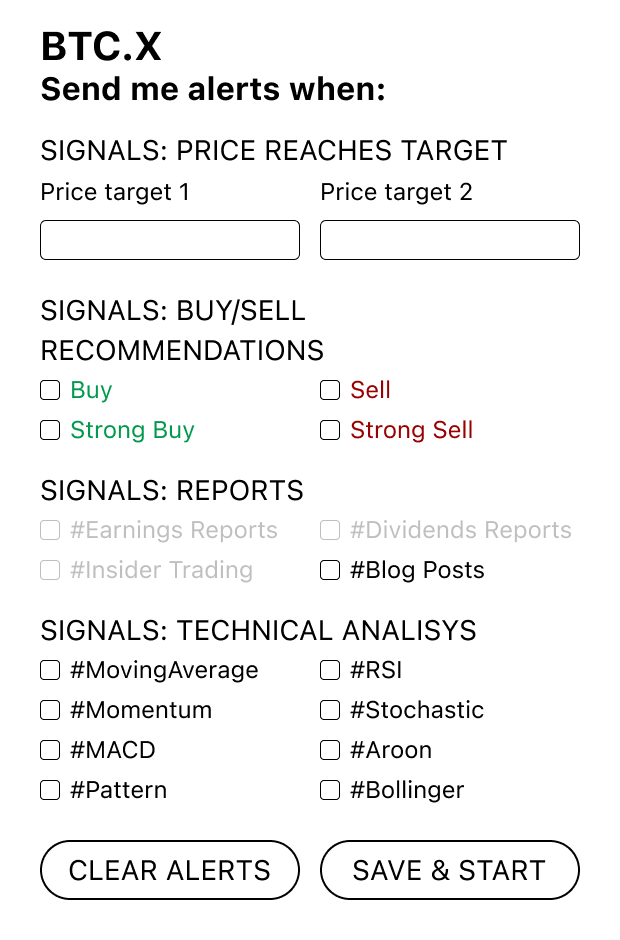Image resolution: width=620 pixels, height=940 pixels.
Task: Enable the Sell recommendation alert
Action: 330,390
